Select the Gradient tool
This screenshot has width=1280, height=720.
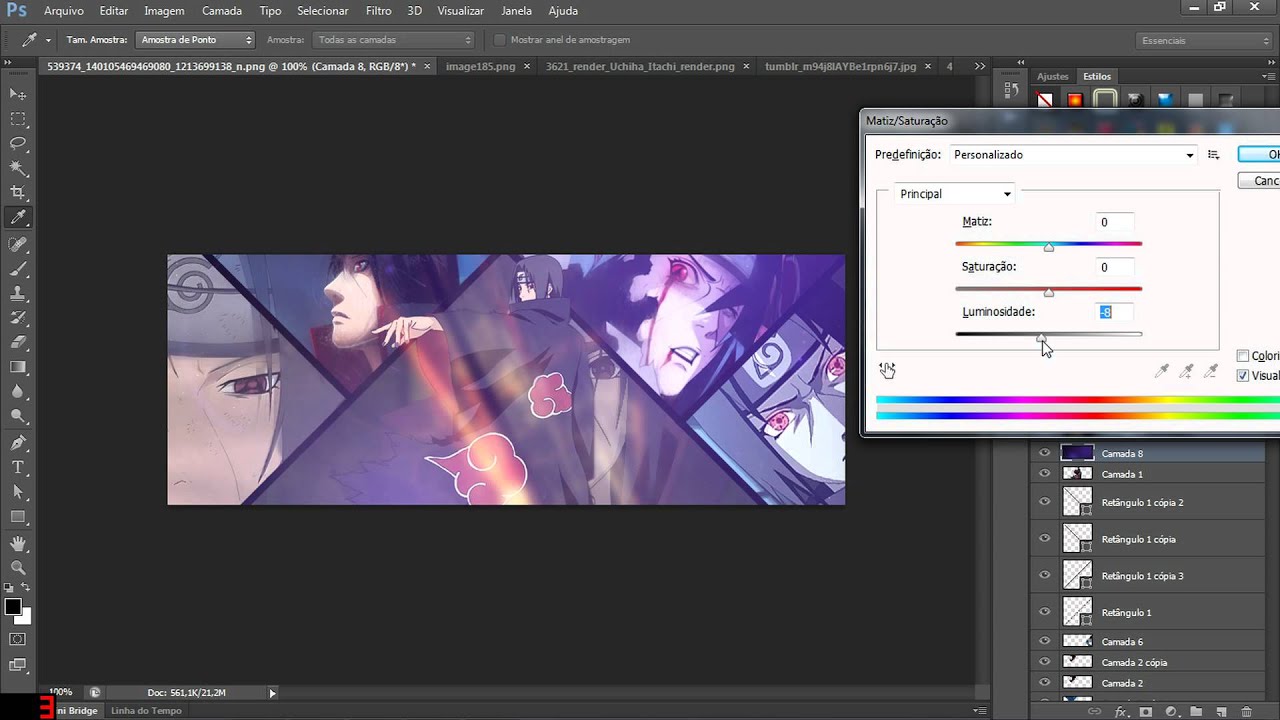tap(18, 367)
